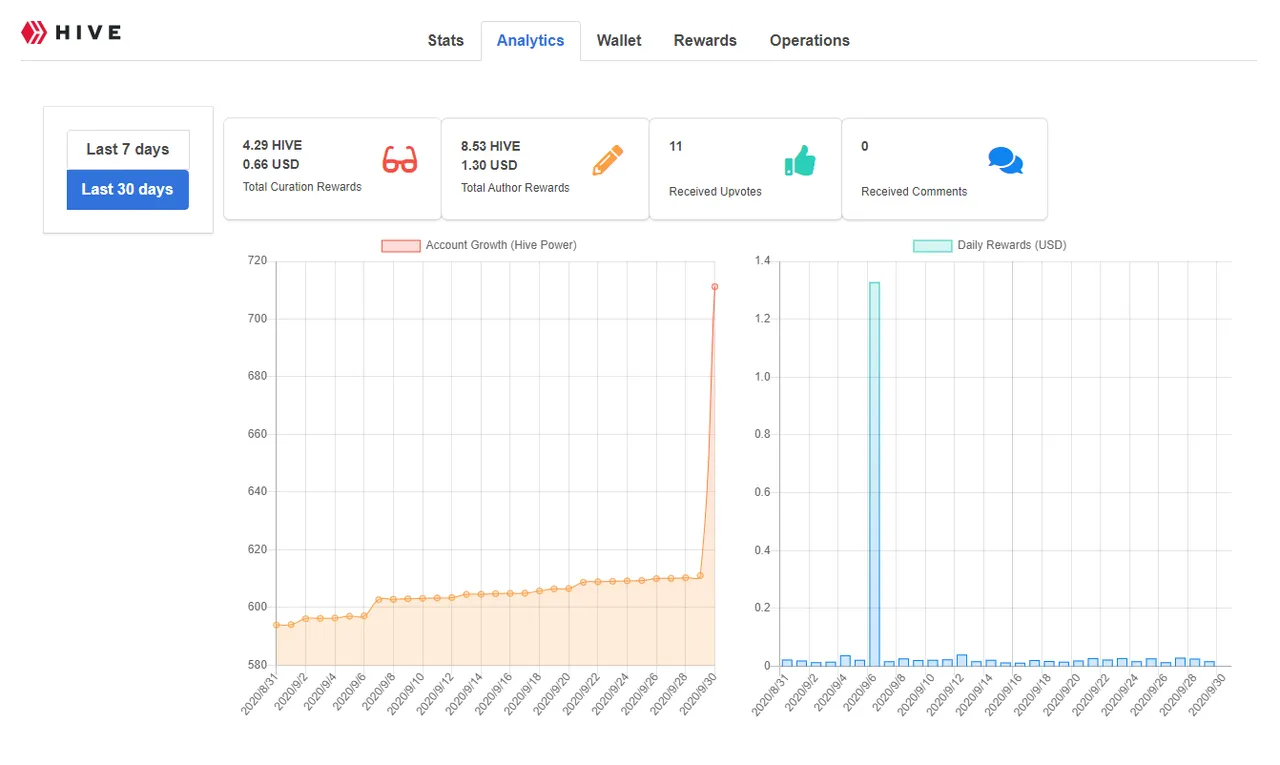
Task: Click the Total Author Rewards label
Action: tap(515, 188)
